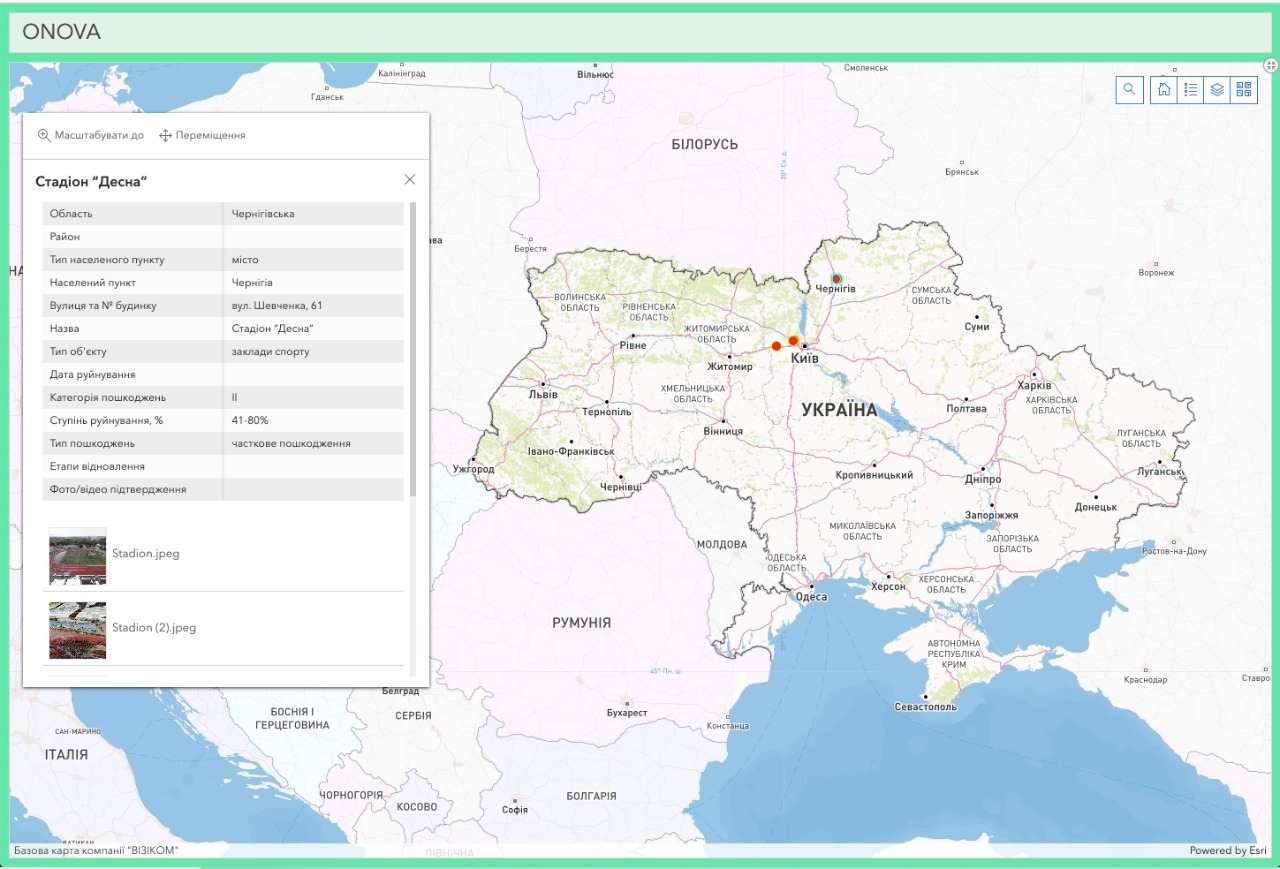
Task: Select the orange marker west of Київ
Action: coord(776,346)
